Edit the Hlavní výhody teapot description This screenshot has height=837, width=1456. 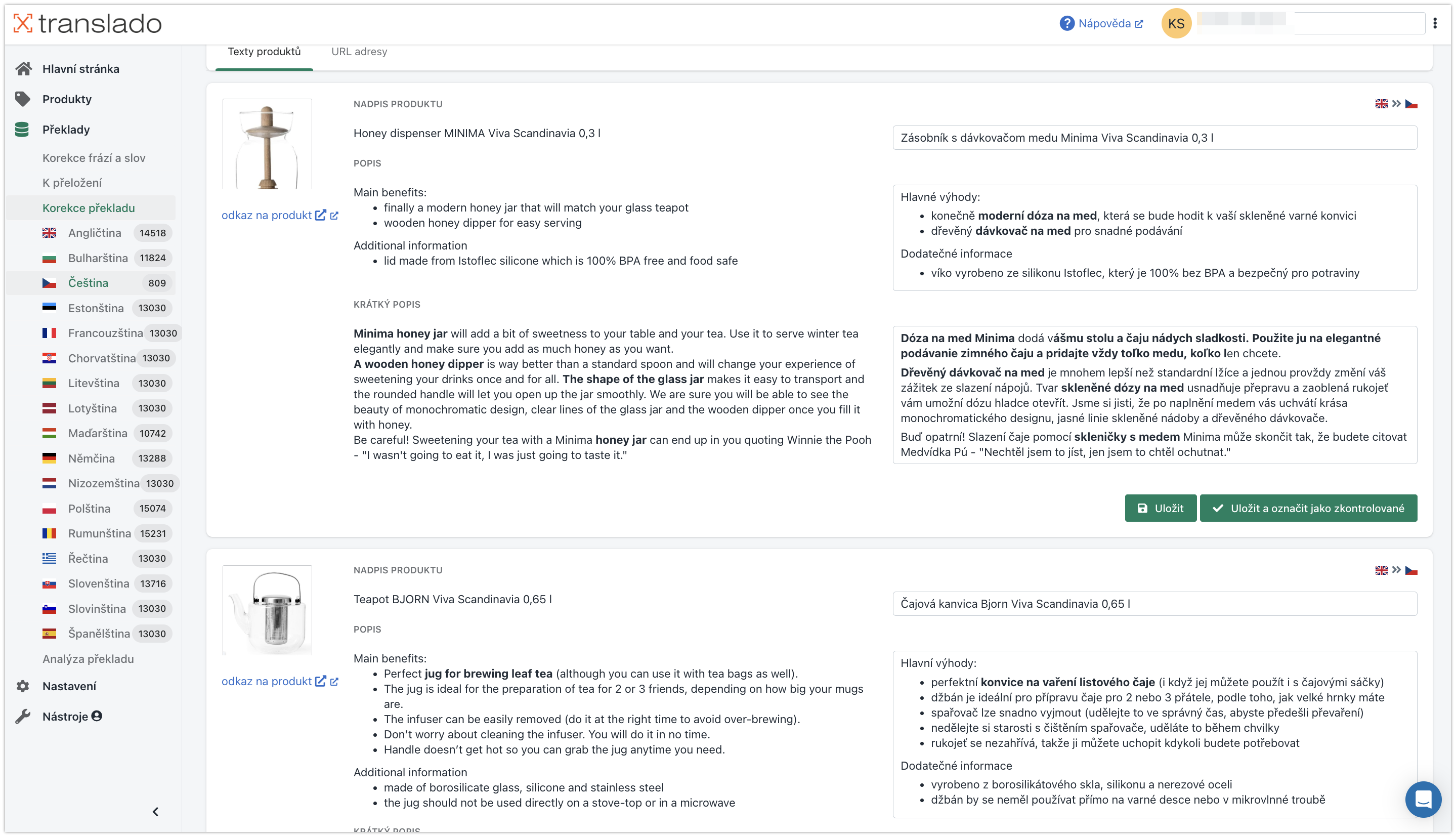point(1154,735)
